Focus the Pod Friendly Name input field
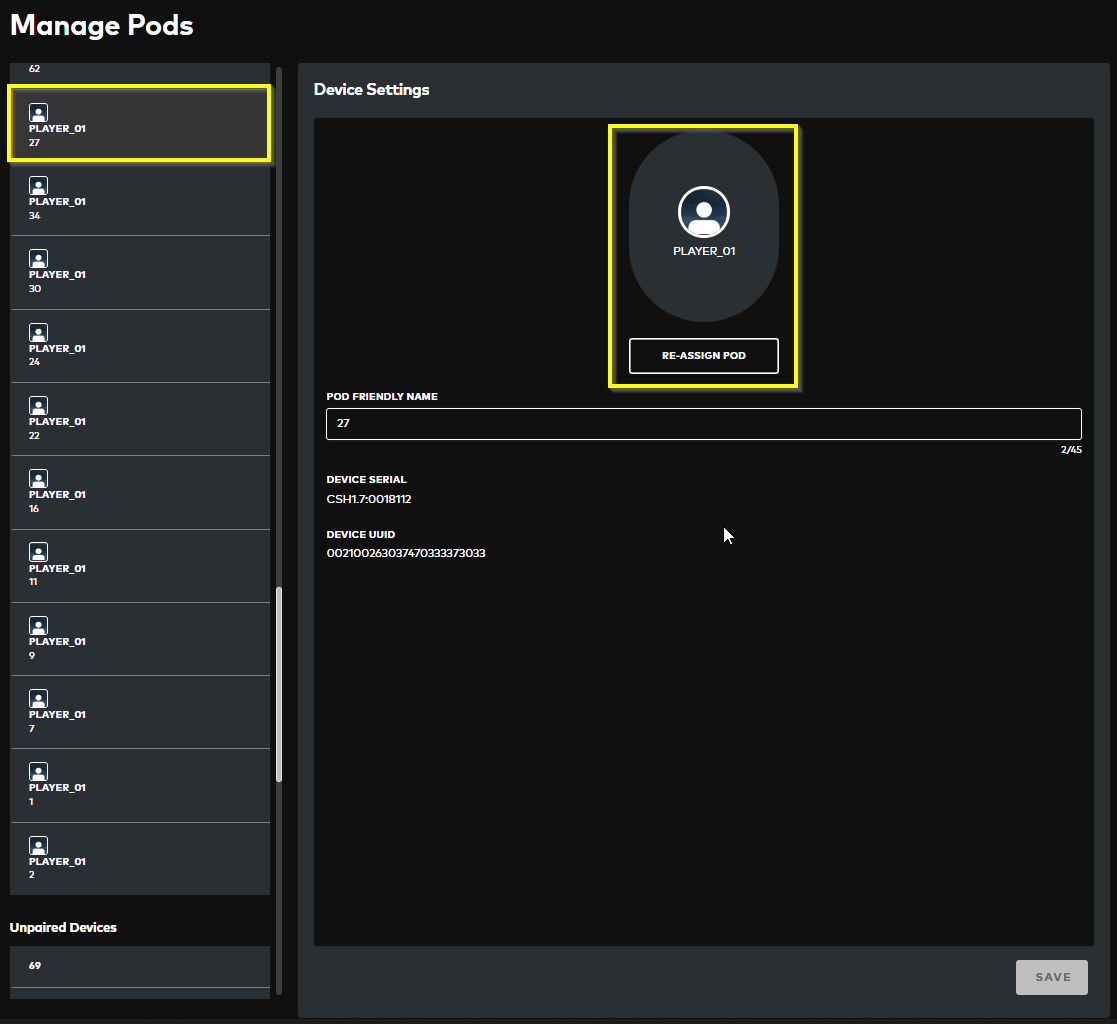Screen dimensions: 1117x1024 704,424
